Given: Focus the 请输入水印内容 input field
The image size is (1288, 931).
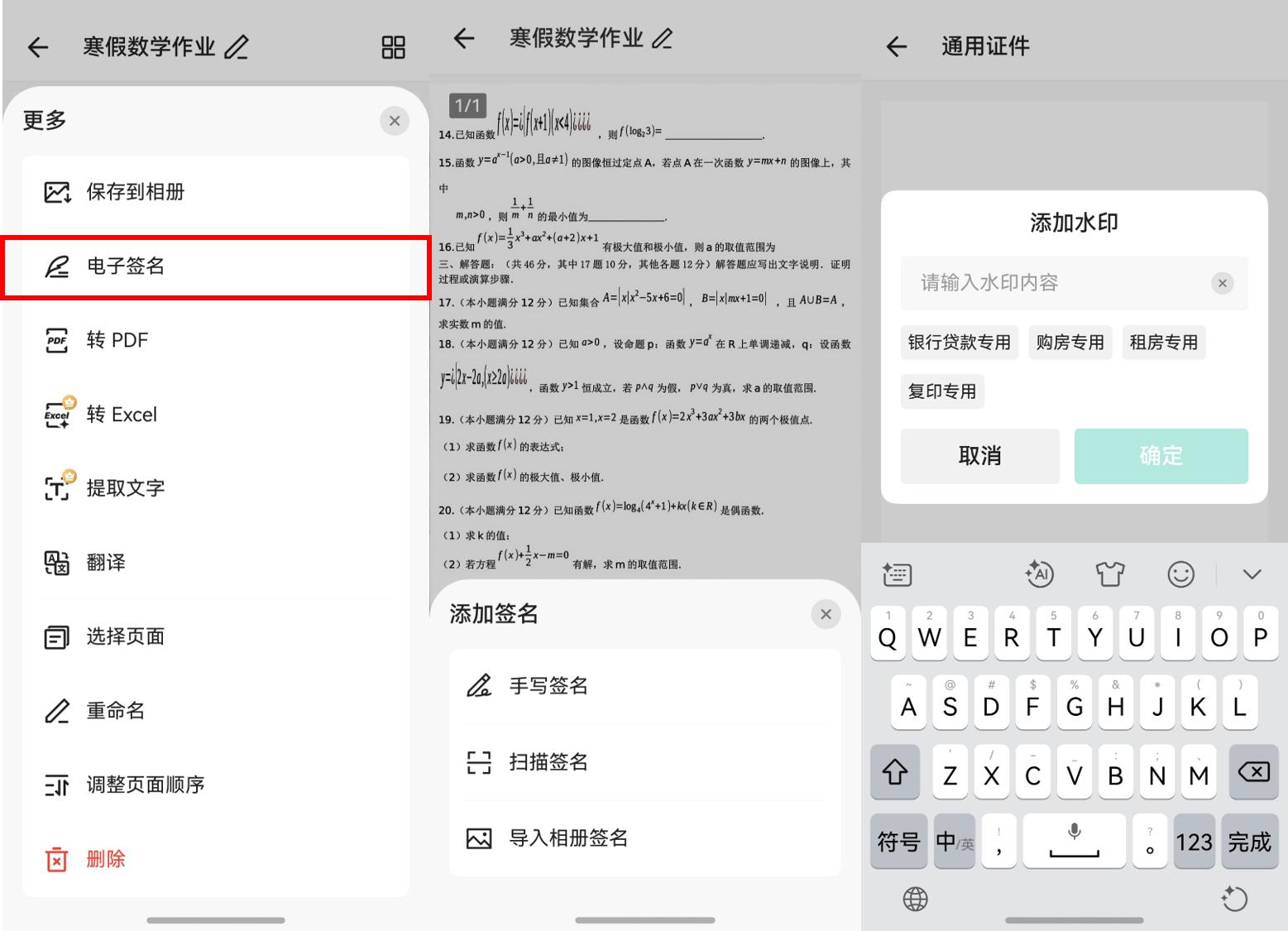Looking at the screenshot, I should point(1074,283).
